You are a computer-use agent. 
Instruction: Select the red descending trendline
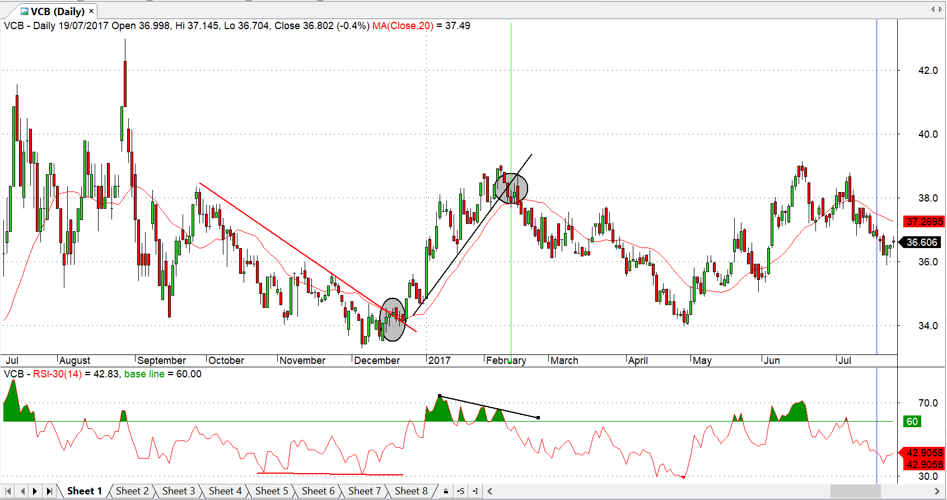(x=307, y=257)
